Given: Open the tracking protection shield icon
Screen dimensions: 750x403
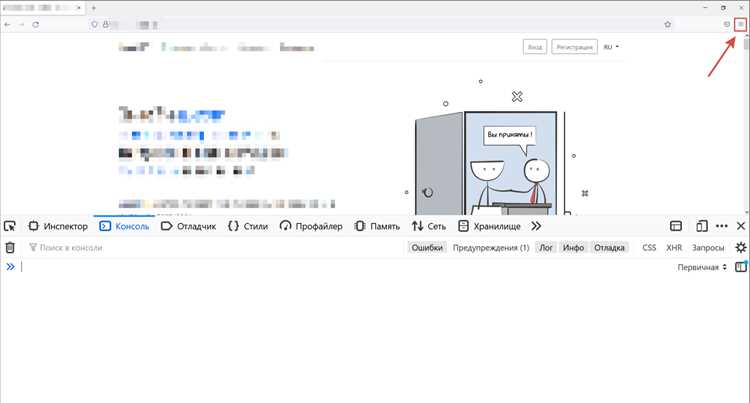Looking at the screenshot, I should [94, 24].
